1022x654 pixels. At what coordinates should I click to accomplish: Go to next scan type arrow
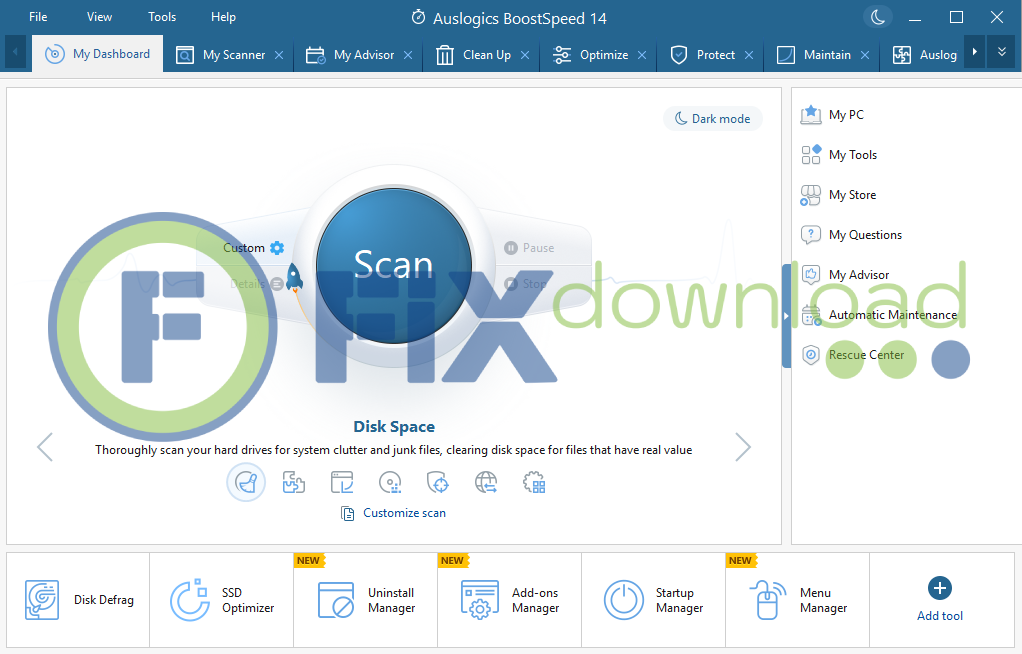point(742,447)
